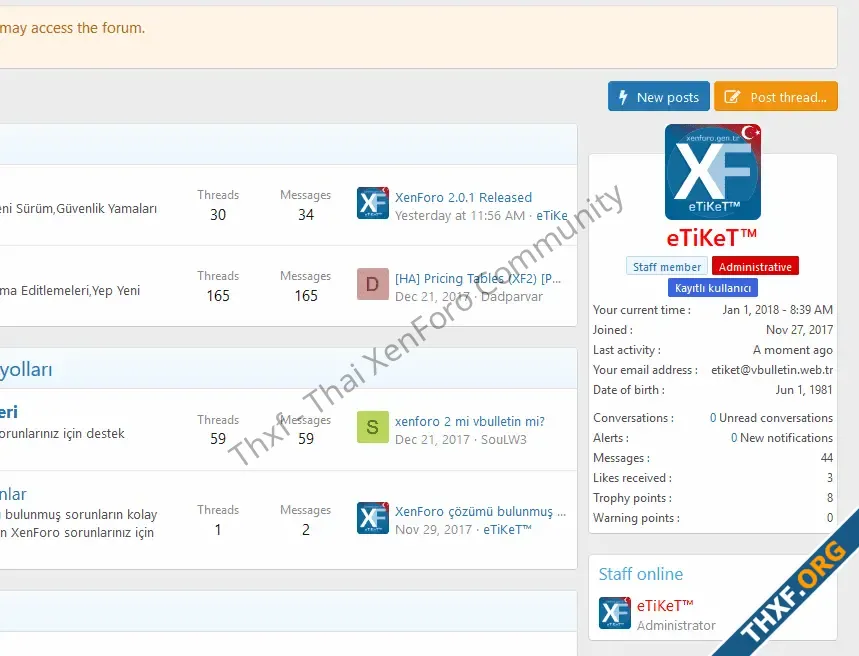The width and height of the screenshot is (859, 656).
Task: Click the Staff online heading
Action: tap(641, 574)
